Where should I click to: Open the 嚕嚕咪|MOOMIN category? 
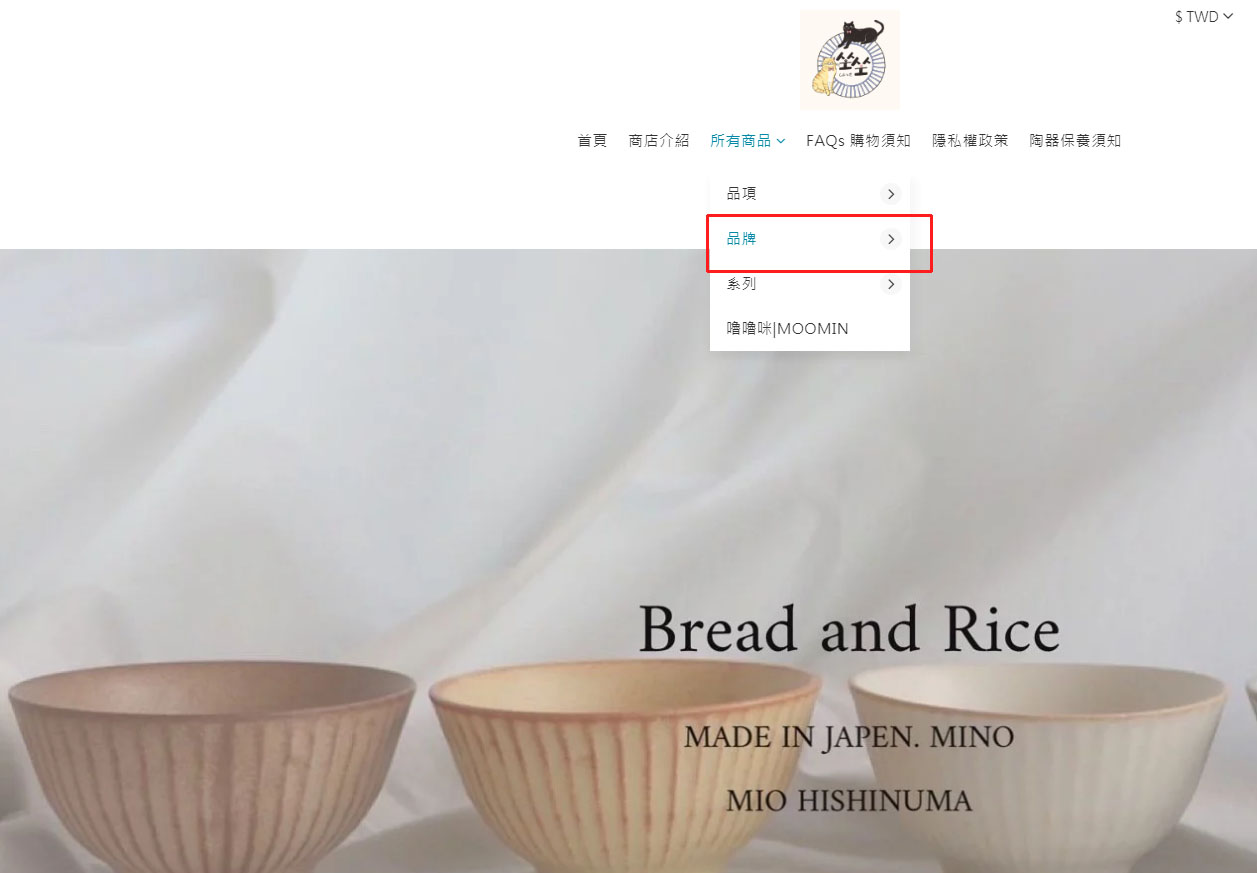pos(810,329)
